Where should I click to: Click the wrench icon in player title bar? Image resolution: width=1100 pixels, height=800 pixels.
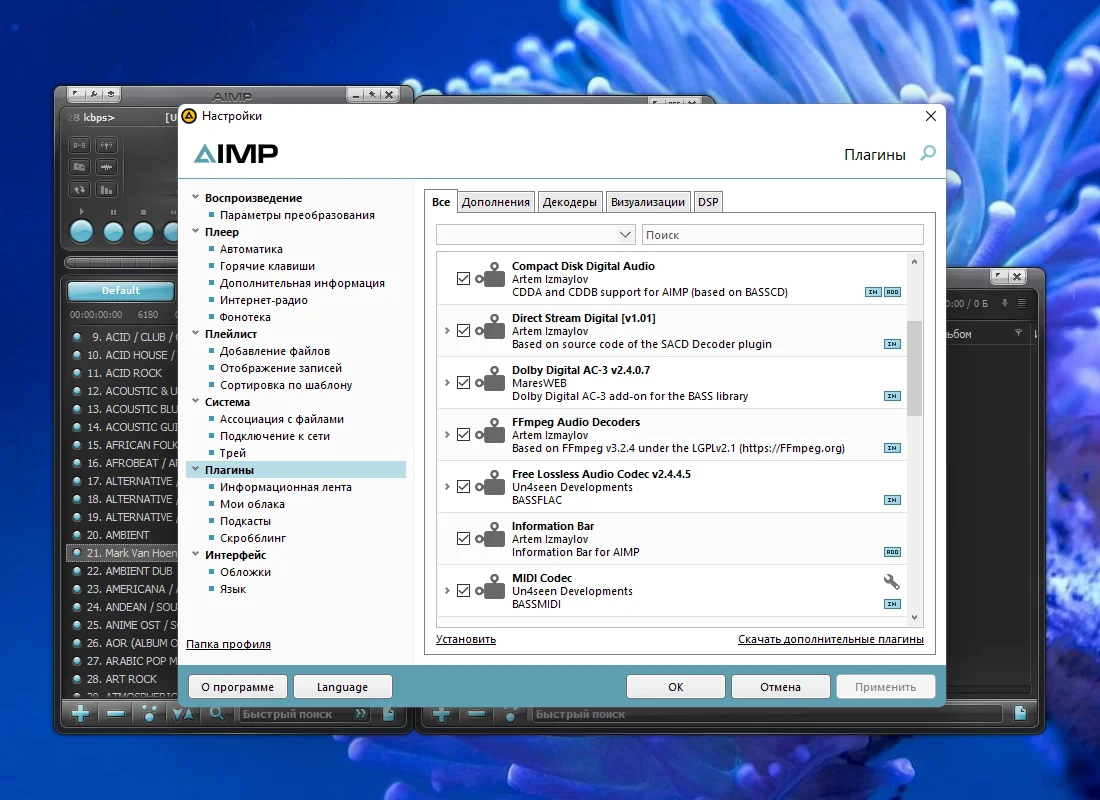[x=93, y=93]
